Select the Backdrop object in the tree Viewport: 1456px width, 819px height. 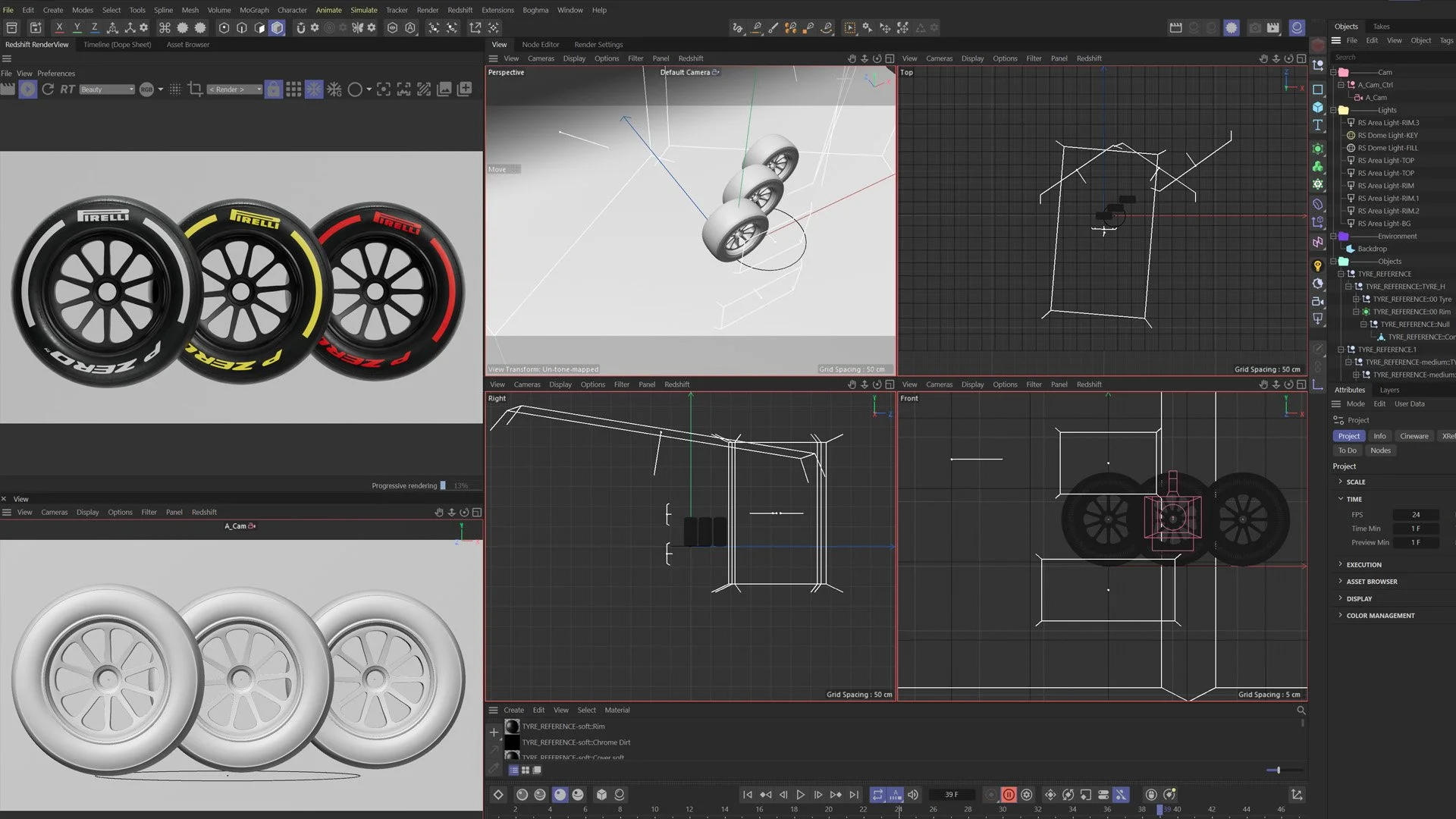click(1372, 249)
